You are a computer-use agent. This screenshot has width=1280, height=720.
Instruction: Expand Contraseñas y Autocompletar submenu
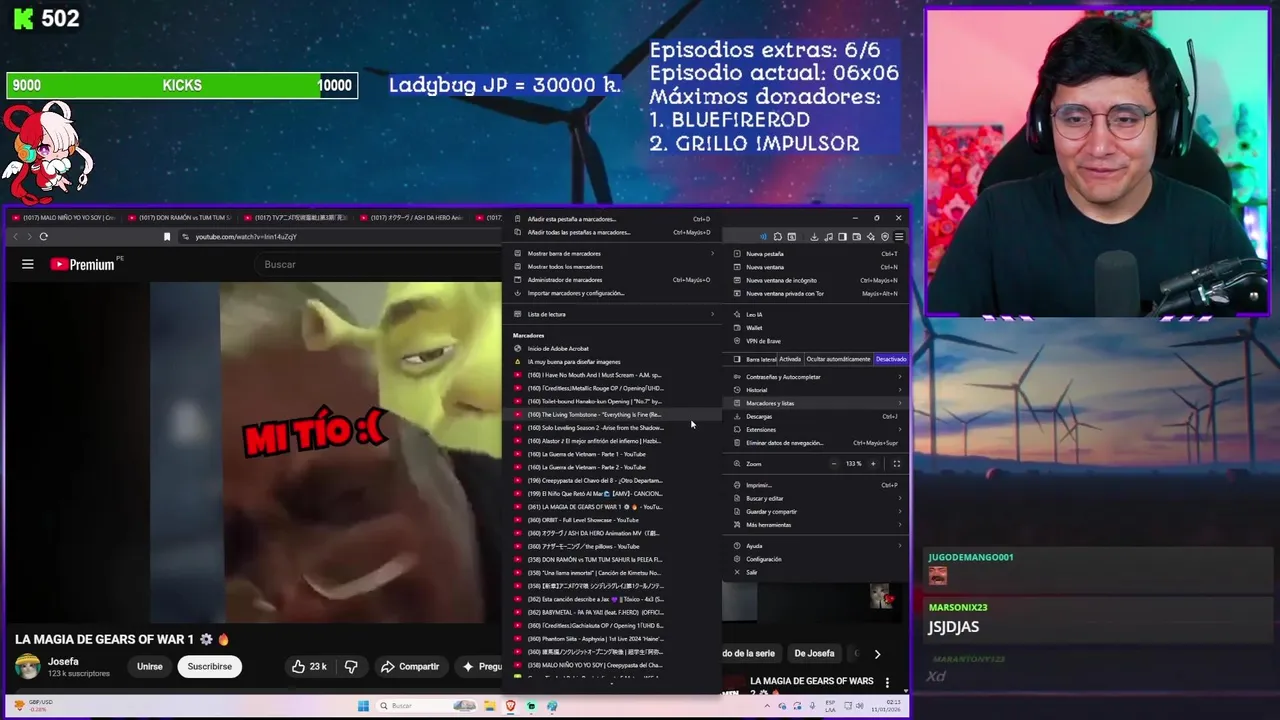click(x=816, y=377)
